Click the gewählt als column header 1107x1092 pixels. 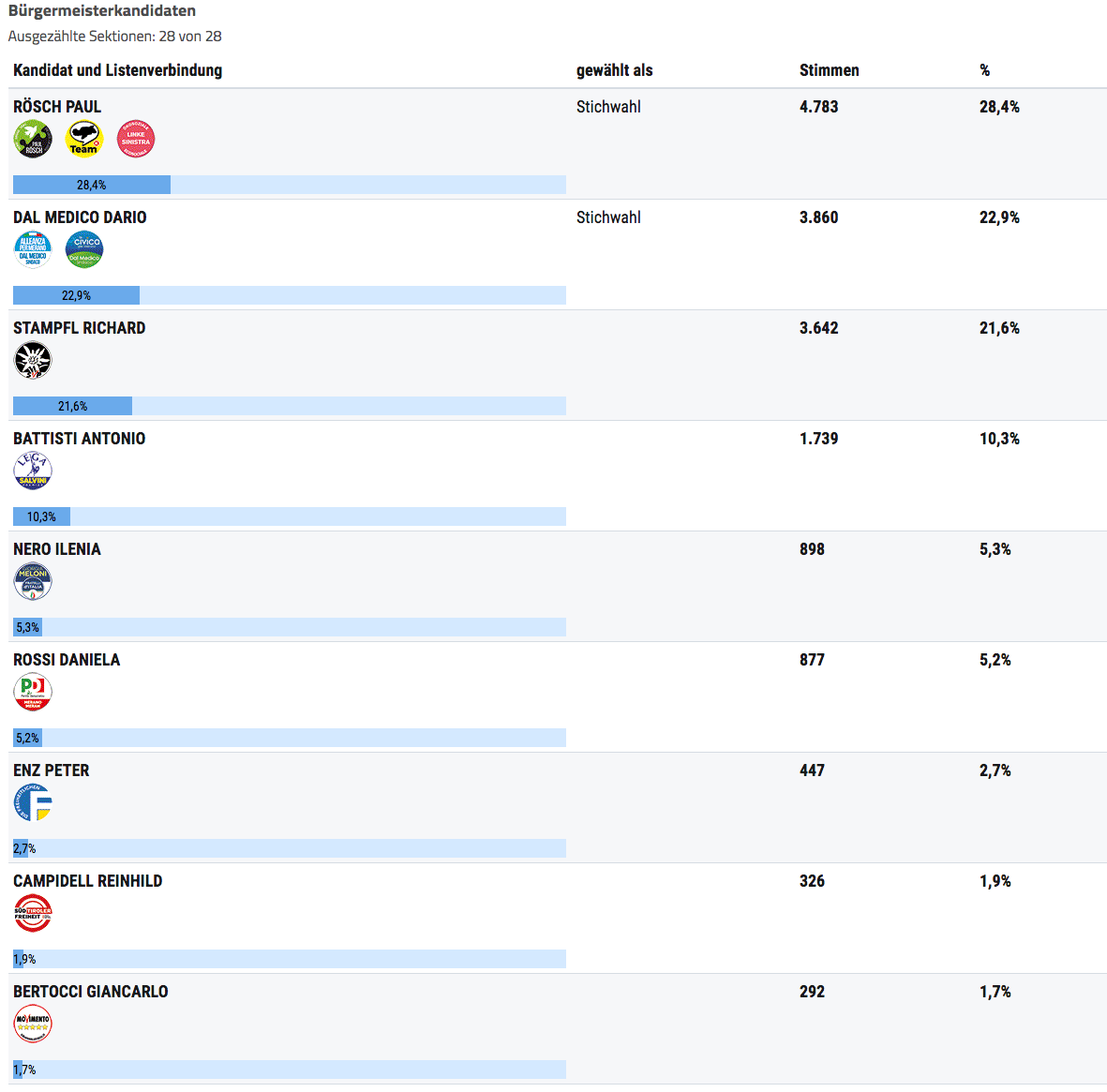[614, 70]
